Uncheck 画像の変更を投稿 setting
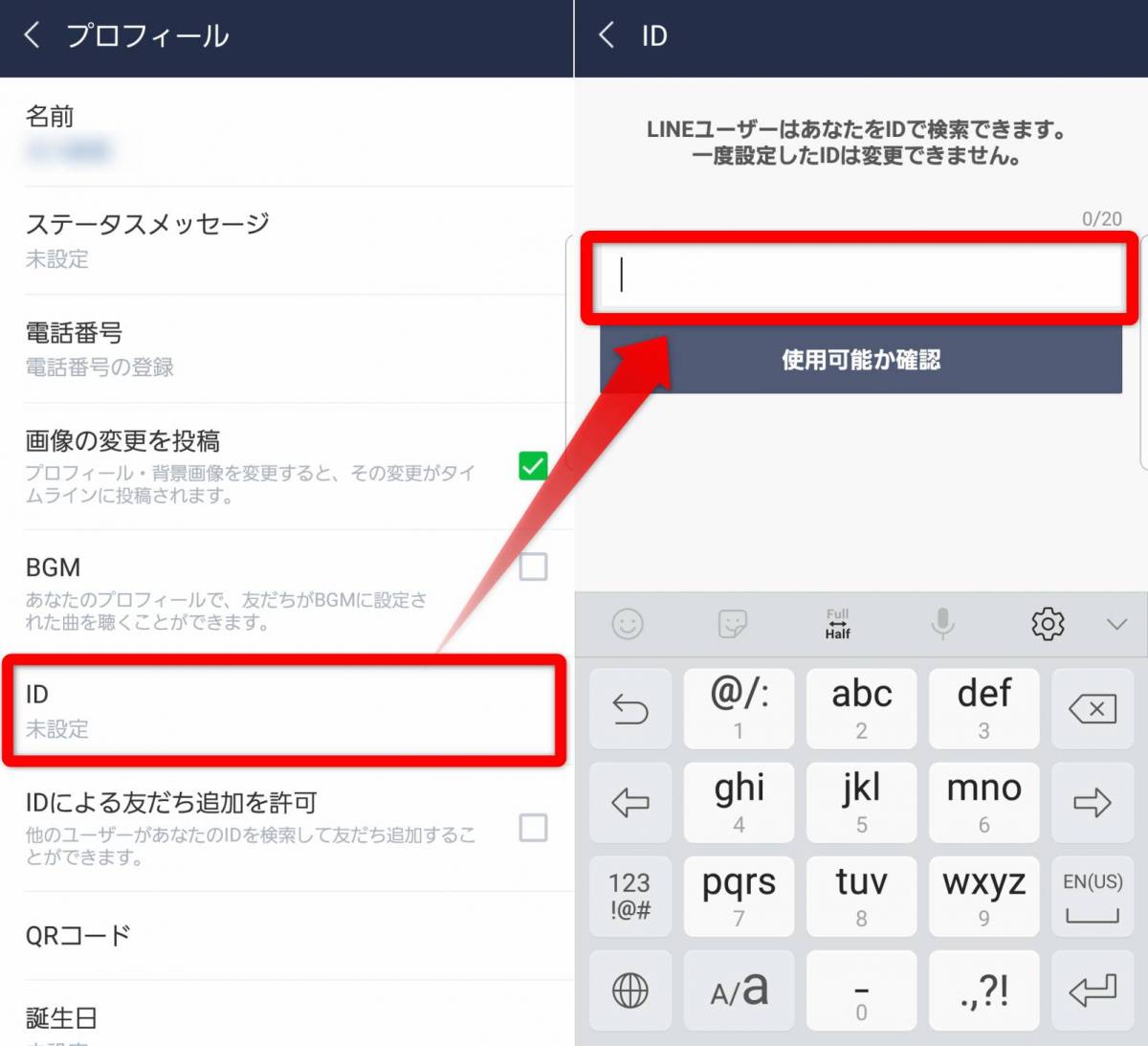This screenshot has height=1046, width=1148. [x=533, y=466]
